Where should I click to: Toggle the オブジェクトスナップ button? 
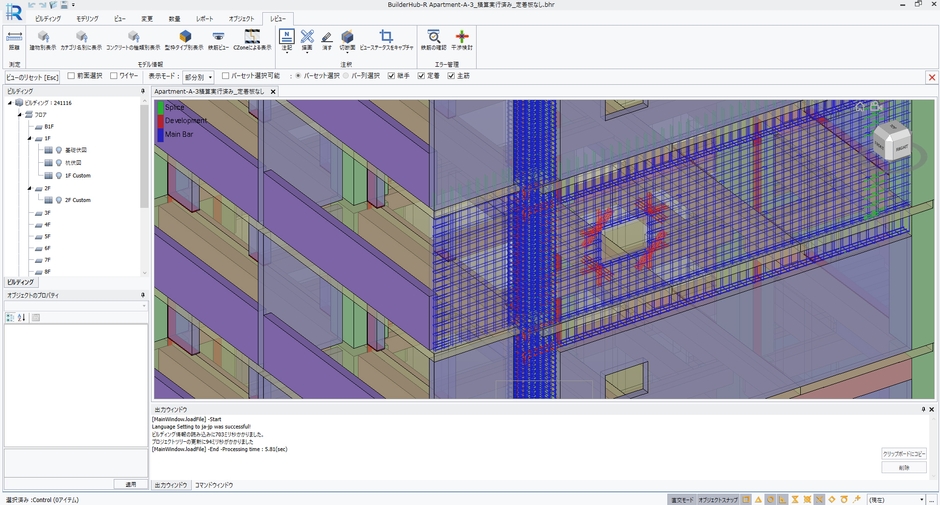(x=718, y=500)
